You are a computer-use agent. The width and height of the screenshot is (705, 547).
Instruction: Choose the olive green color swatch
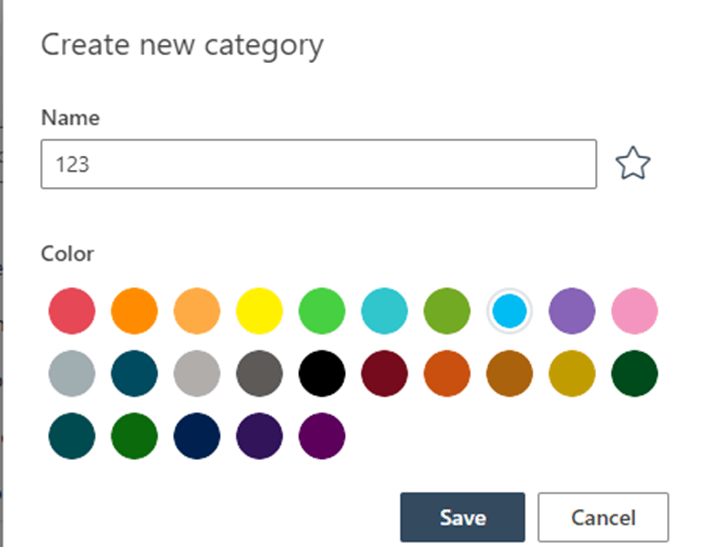(447, 311)
